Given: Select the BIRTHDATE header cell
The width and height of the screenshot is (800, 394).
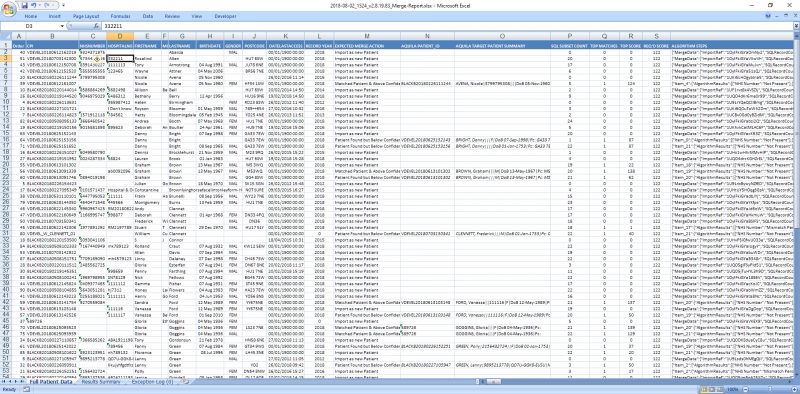Looking at the screenshot, I should click(x=211, y=45).
